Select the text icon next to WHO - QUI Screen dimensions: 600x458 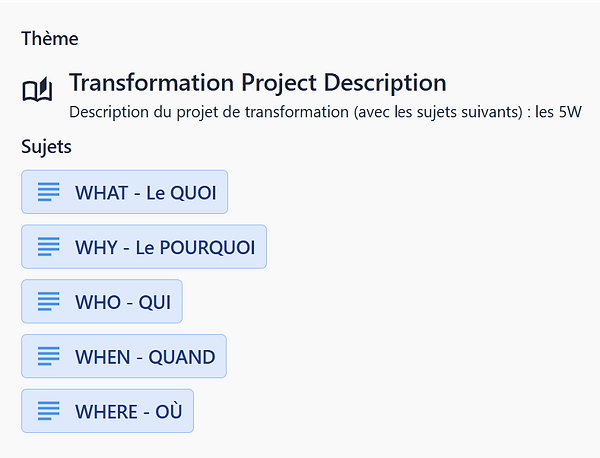[x=49, y=301]
